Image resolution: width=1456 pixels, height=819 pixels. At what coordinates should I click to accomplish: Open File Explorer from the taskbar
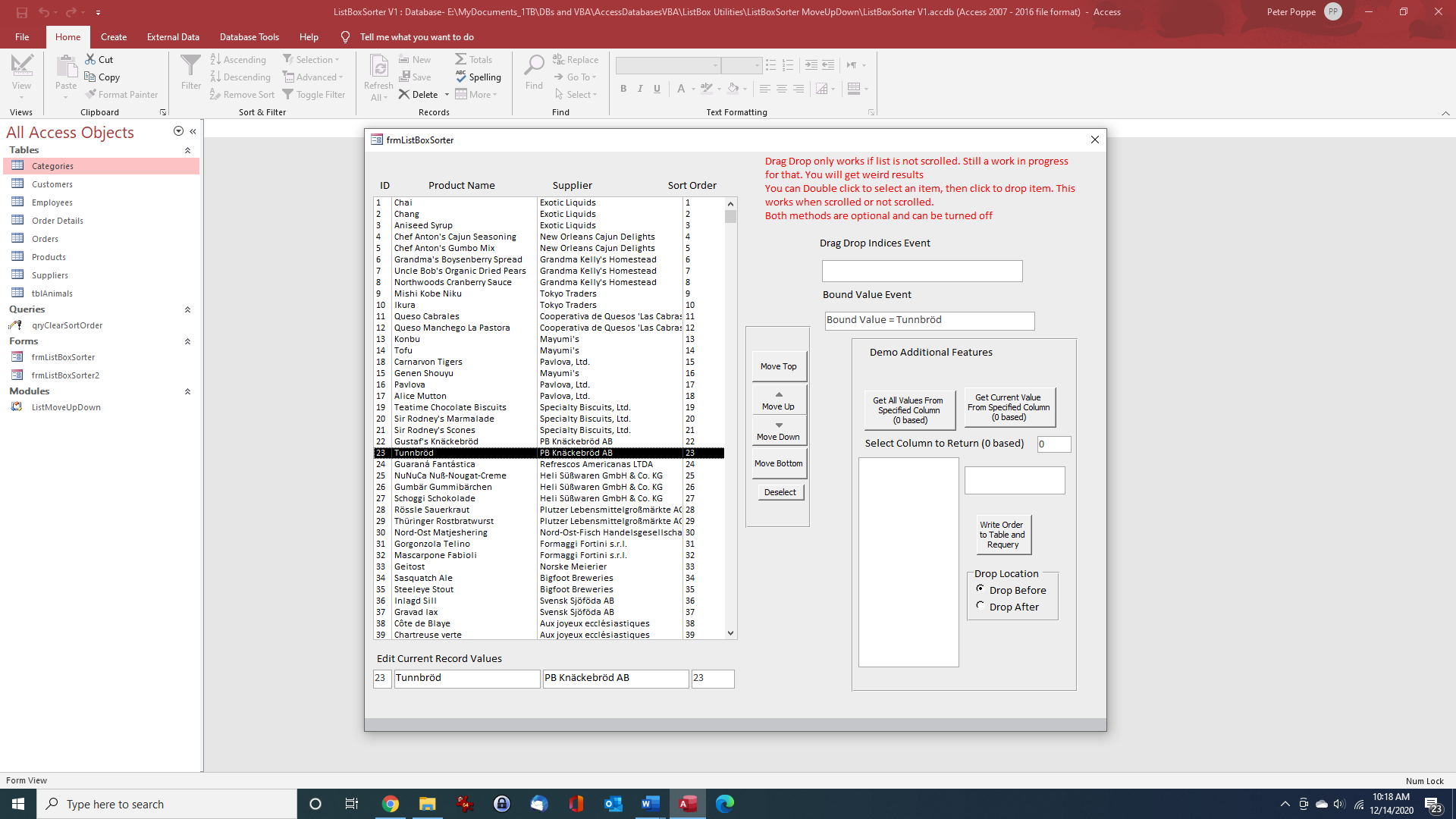point(428,804)
